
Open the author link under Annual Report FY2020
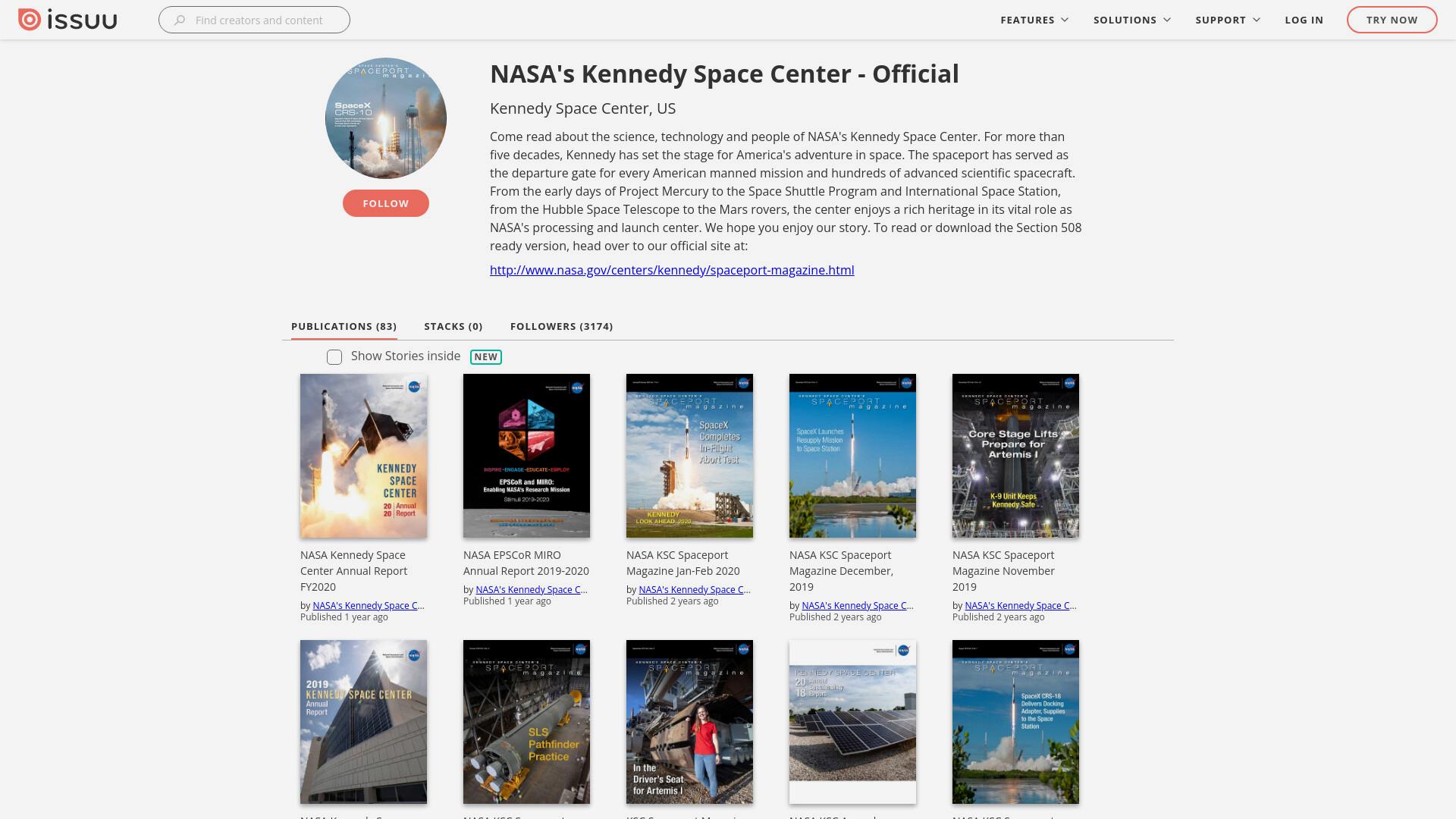tap(369, 605)
